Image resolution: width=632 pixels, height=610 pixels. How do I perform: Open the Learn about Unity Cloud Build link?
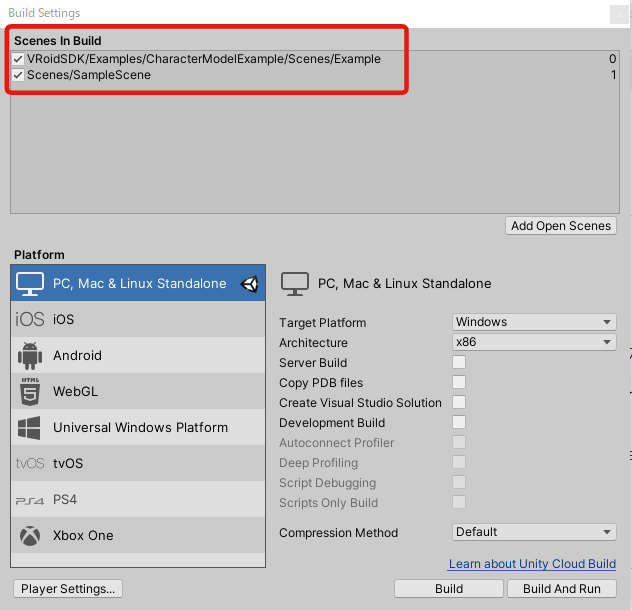click(x=532, y=564)
